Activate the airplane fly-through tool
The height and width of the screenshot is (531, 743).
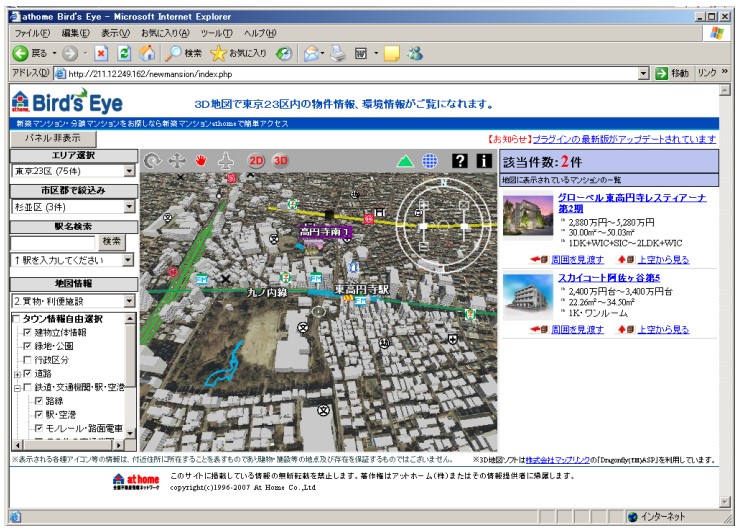[x=226, y=161]
